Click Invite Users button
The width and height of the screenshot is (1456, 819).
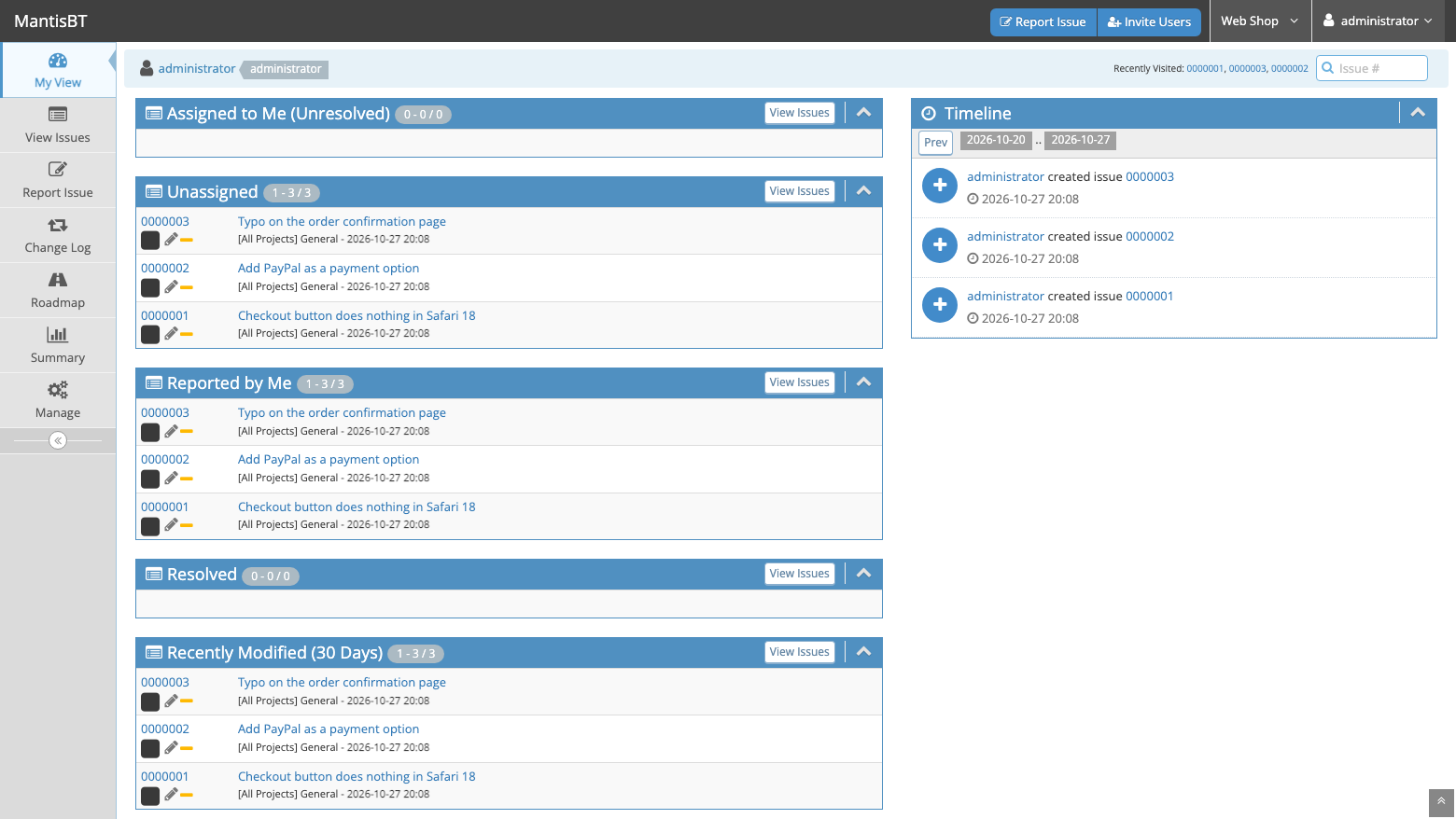(x=1149, y=22)
